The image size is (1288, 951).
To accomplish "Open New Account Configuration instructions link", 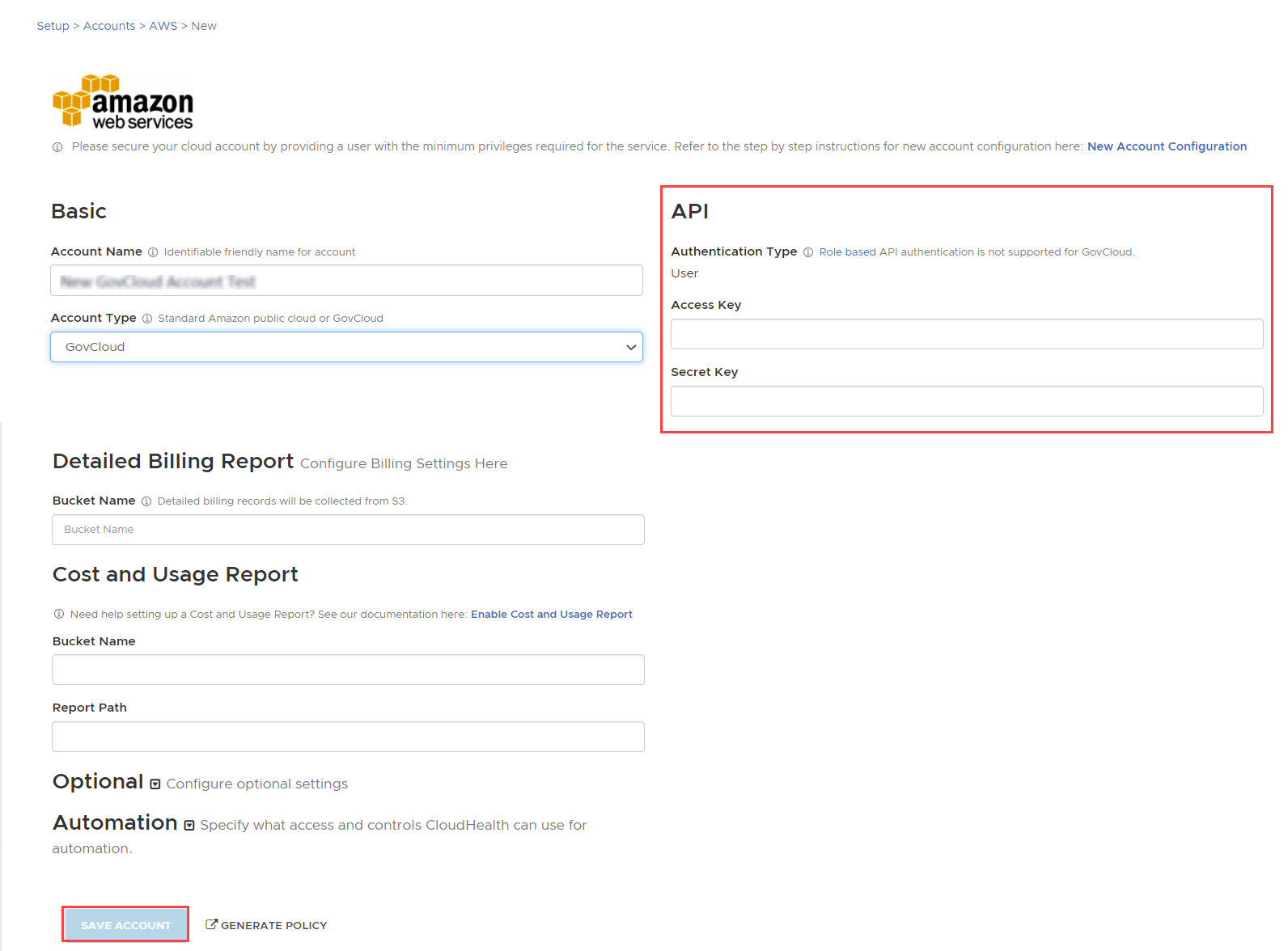I will click(1167, 146).
